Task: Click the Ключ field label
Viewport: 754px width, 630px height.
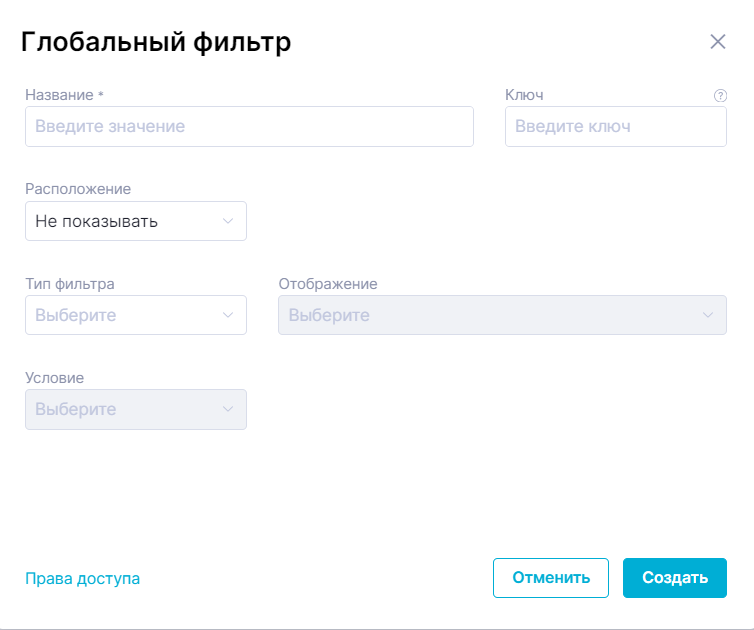Action: click(x=524, y=95)
